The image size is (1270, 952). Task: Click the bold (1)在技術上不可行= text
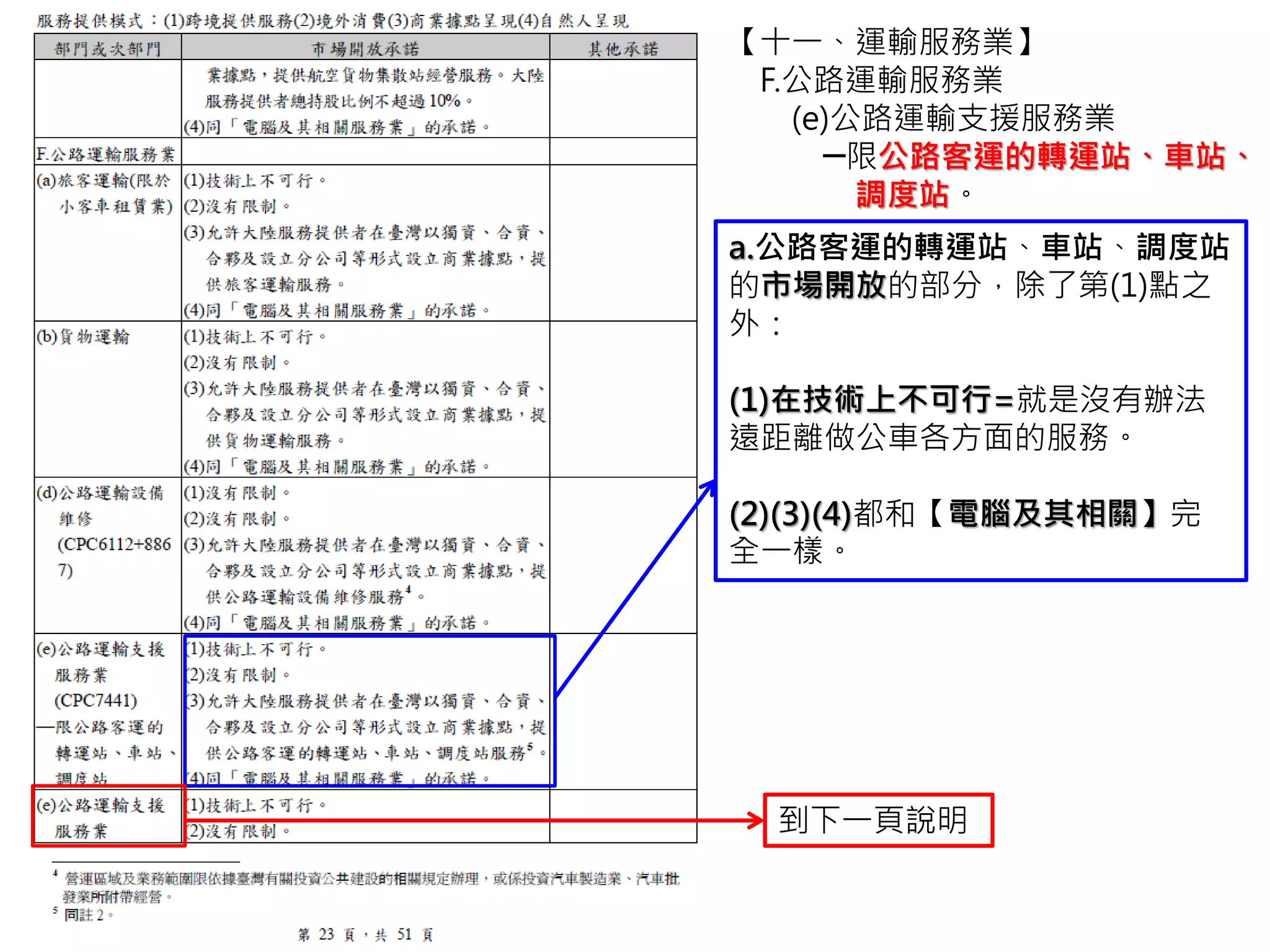tap(873, 399)
